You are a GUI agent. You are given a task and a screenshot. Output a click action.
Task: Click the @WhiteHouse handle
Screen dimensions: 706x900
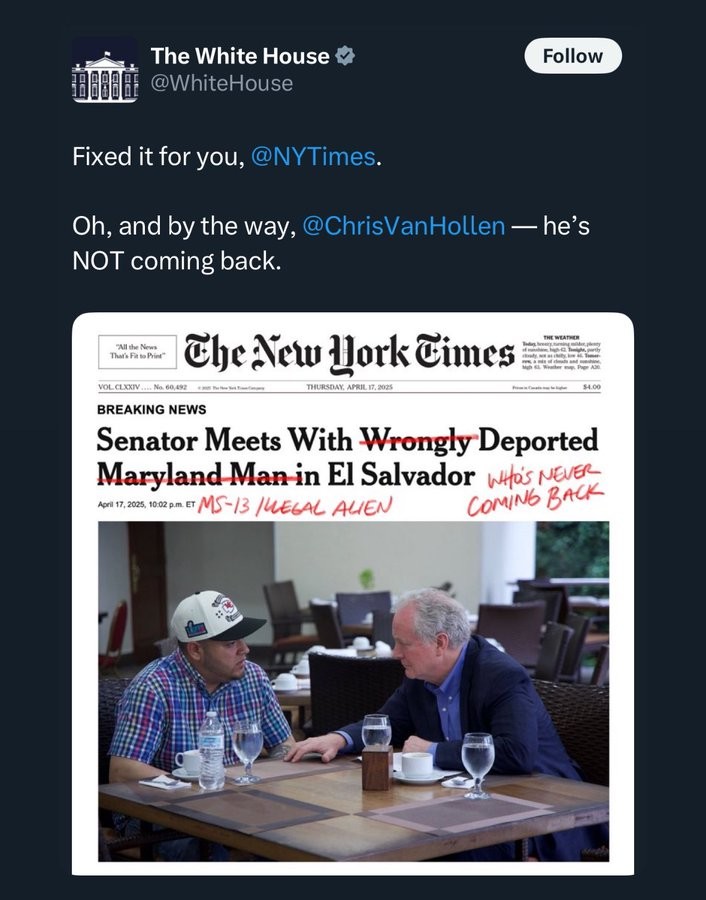[222, 83]
